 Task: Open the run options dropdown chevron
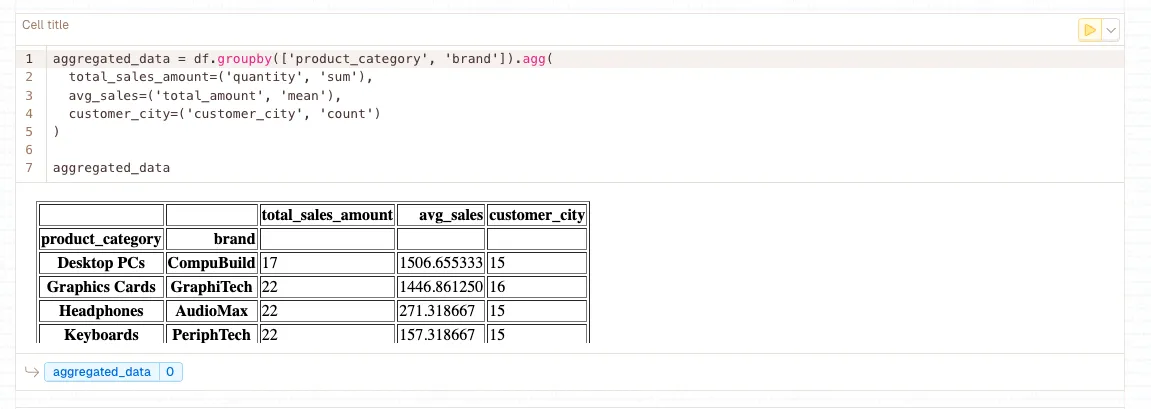[x=1111, y=30]
